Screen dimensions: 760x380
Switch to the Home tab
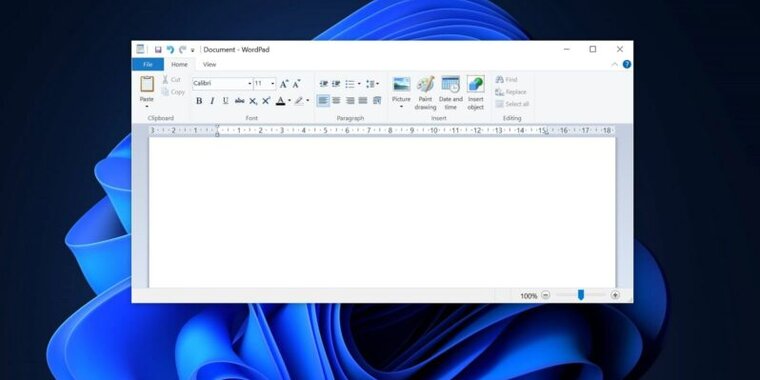(179, 64)
